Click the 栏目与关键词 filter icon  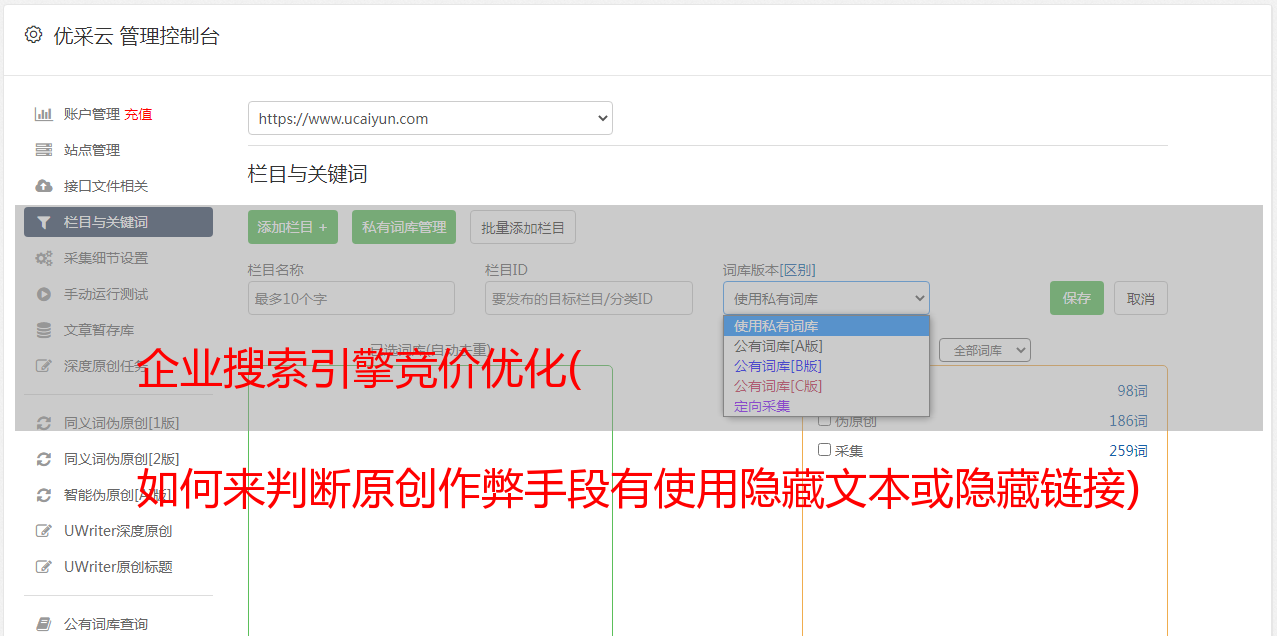(43, 222)
